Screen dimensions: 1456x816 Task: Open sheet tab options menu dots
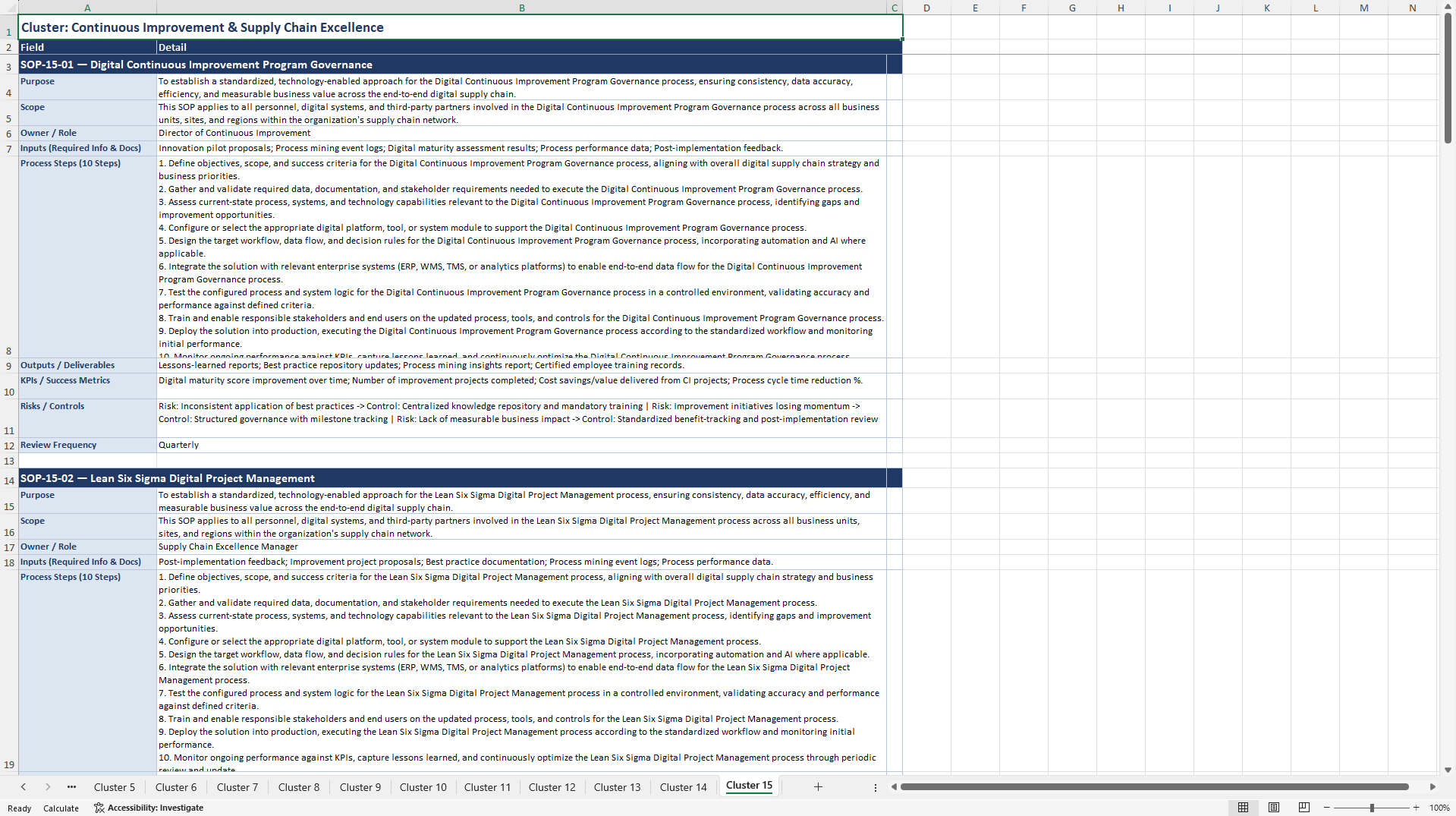[875, 788]
